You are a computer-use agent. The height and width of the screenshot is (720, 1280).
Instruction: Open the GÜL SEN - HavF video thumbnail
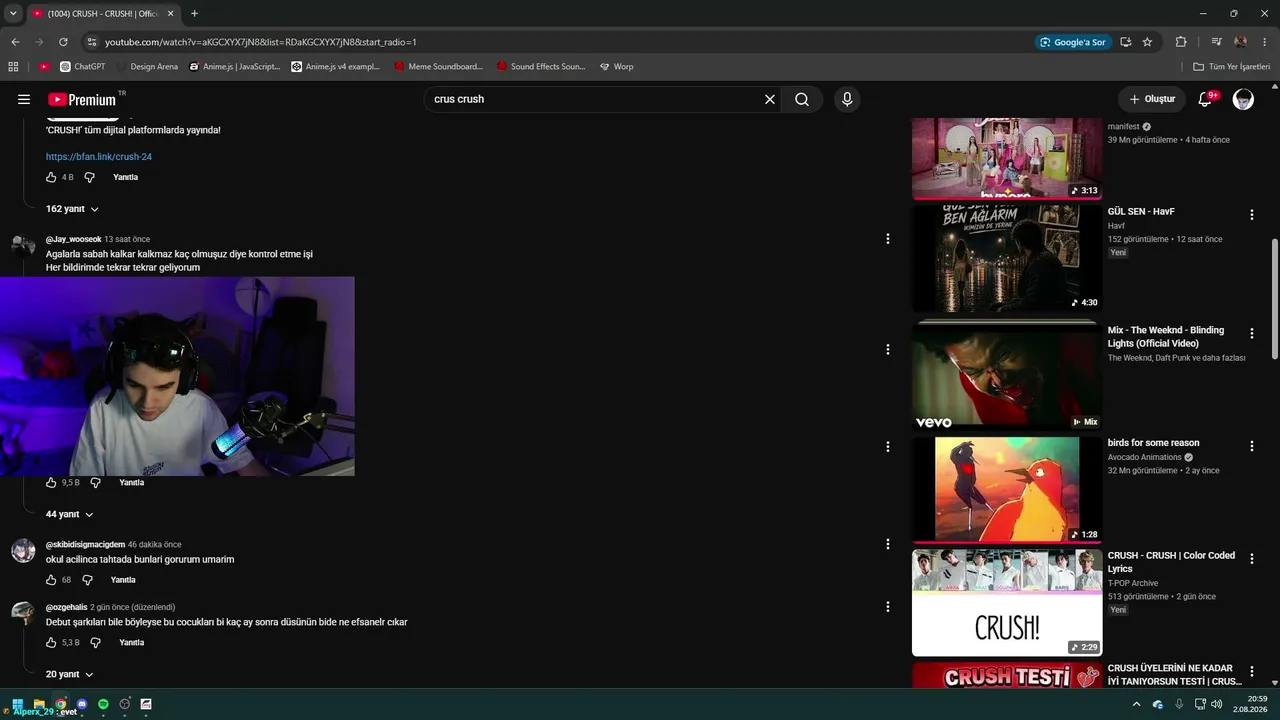(x=1007, y=258)
